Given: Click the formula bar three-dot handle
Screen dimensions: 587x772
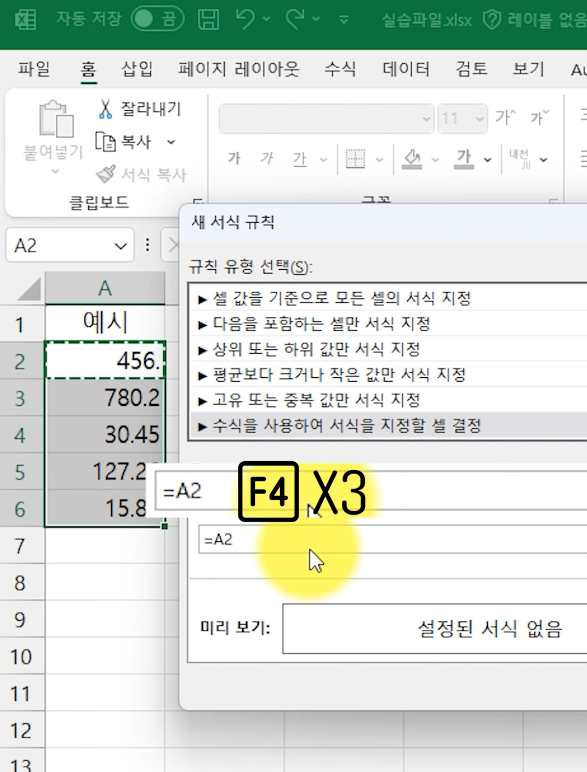Looking at the screenshot, I should click(x=147, y=245).
